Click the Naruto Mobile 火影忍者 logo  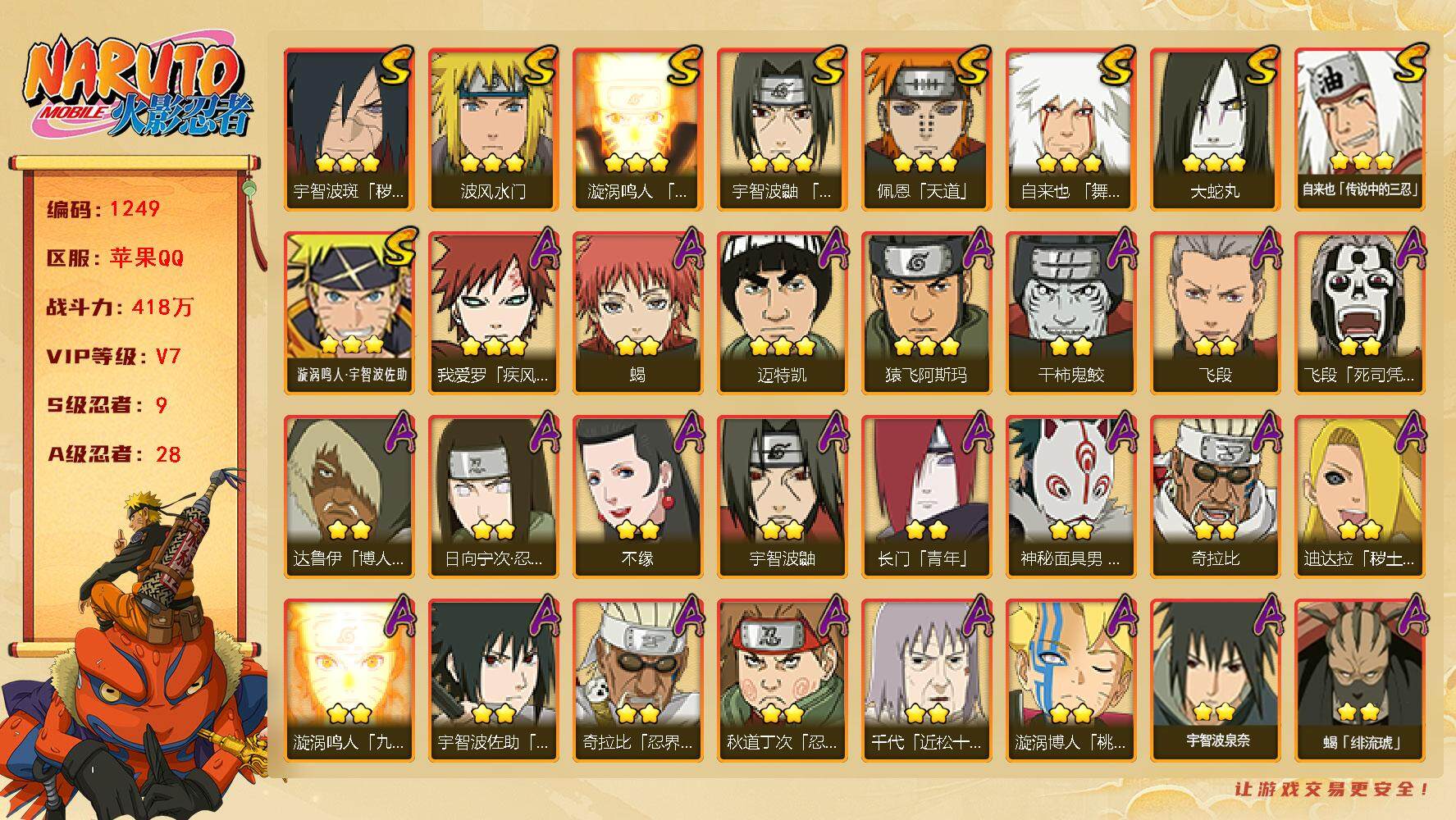click(x=136, y=89)
